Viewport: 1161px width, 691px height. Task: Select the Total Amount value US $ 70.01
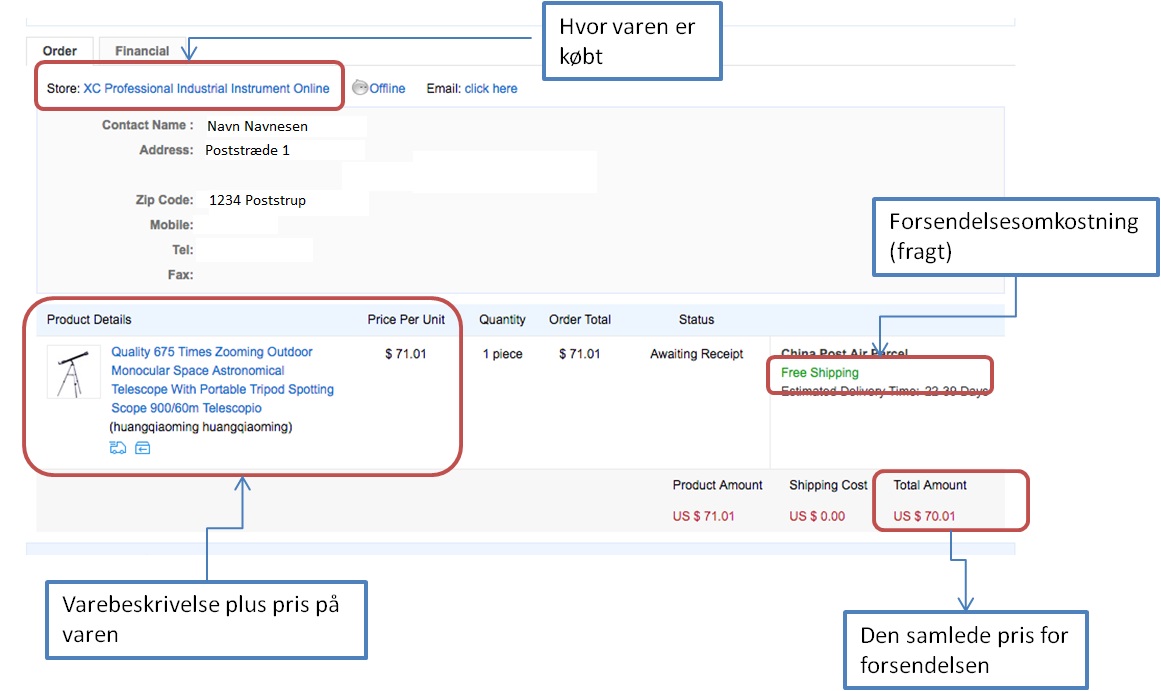924,516
